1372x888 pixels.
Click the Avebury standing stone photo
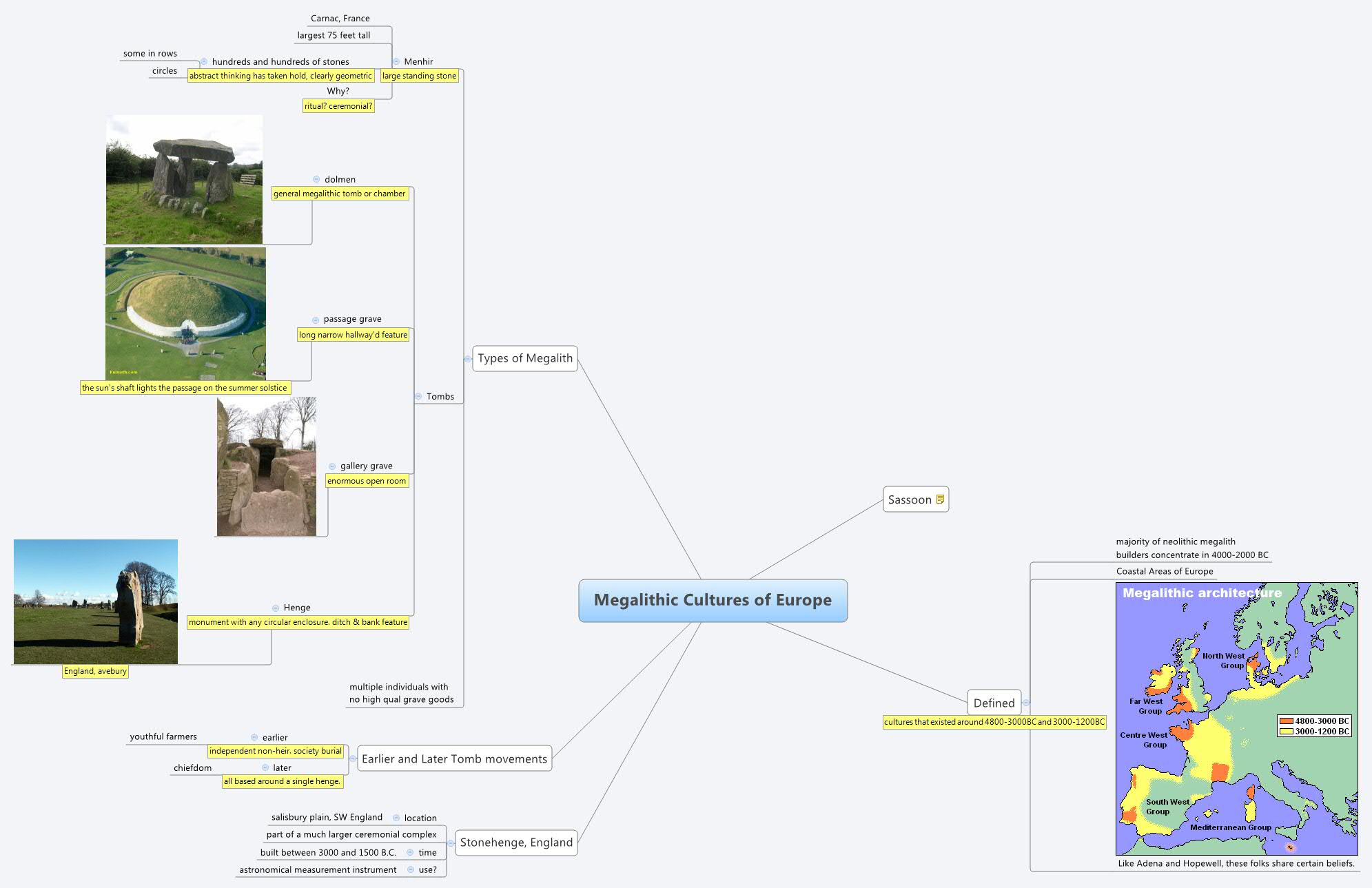coord(96,601)
